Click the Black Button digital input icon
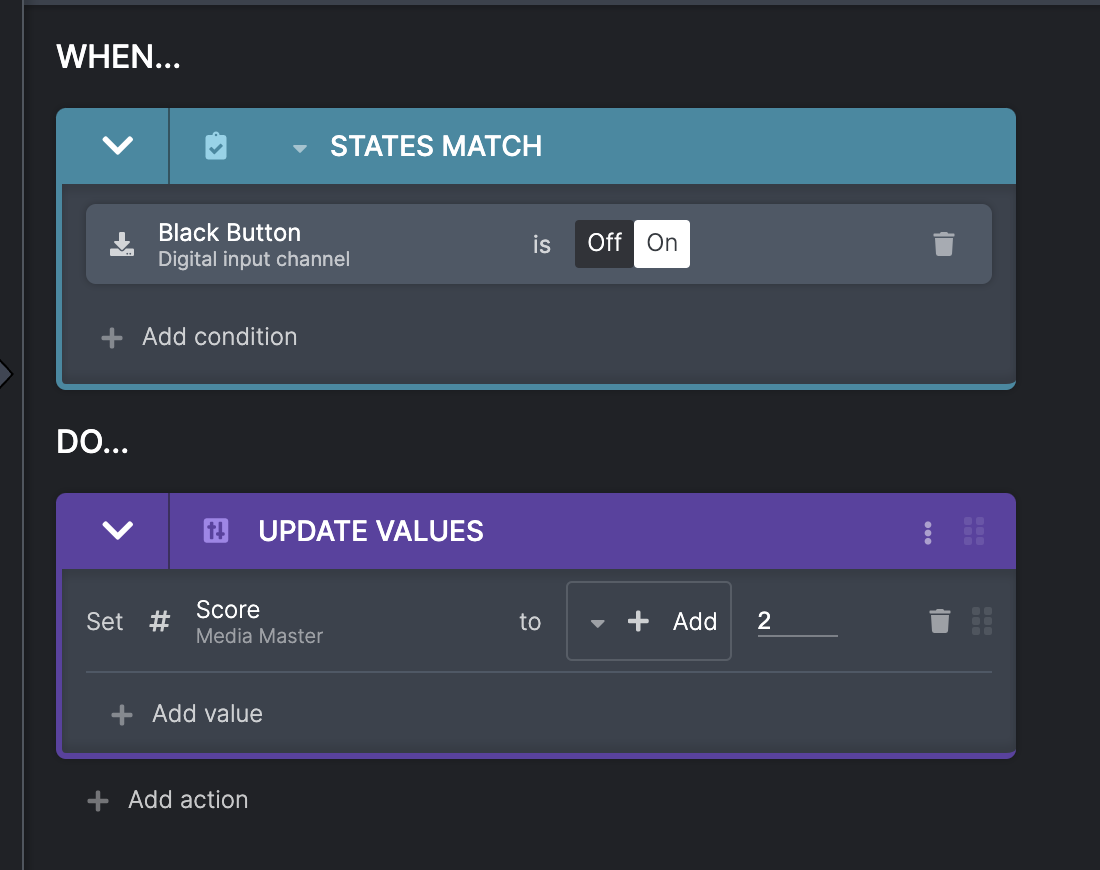The image size is (1100, 870). point(122,244)
